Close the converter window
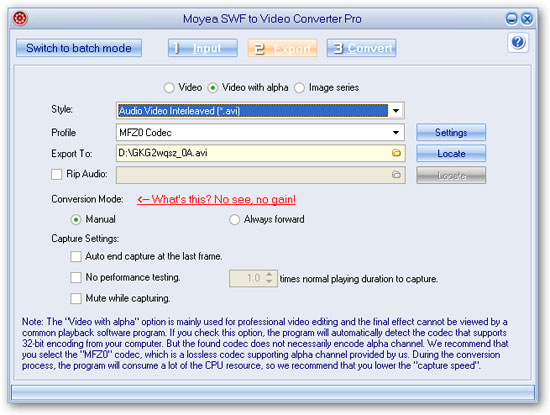The height and width of the screenshot is (415, 550). 527,18
